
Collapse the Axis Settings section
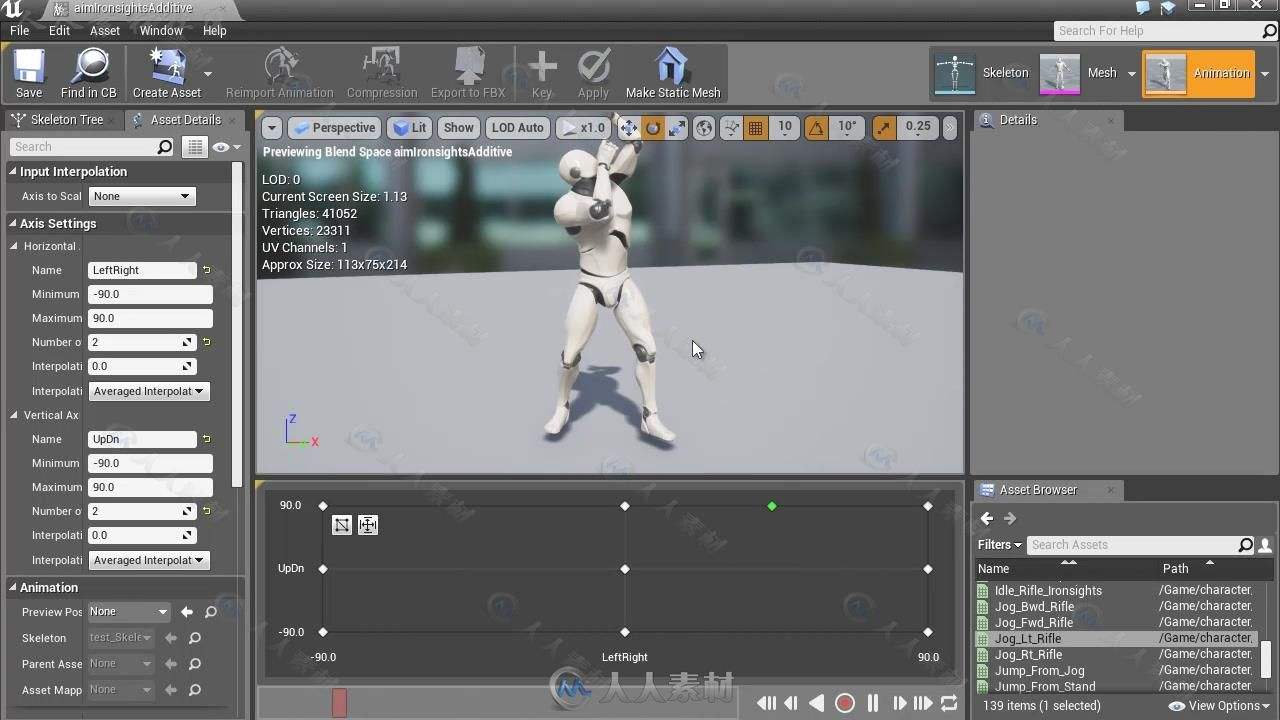[13, 224]
